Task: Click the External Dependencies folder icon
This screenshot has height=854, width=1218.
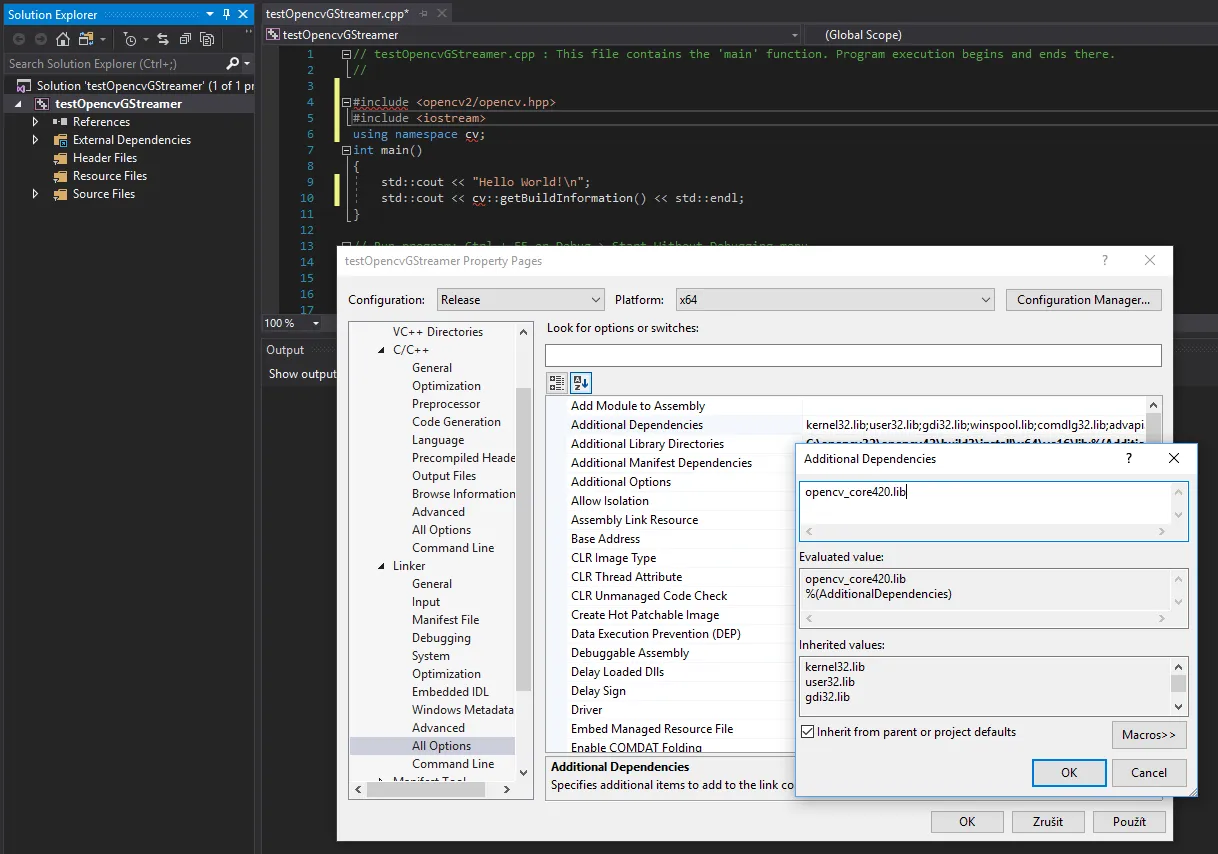Action: click(61, 140)
